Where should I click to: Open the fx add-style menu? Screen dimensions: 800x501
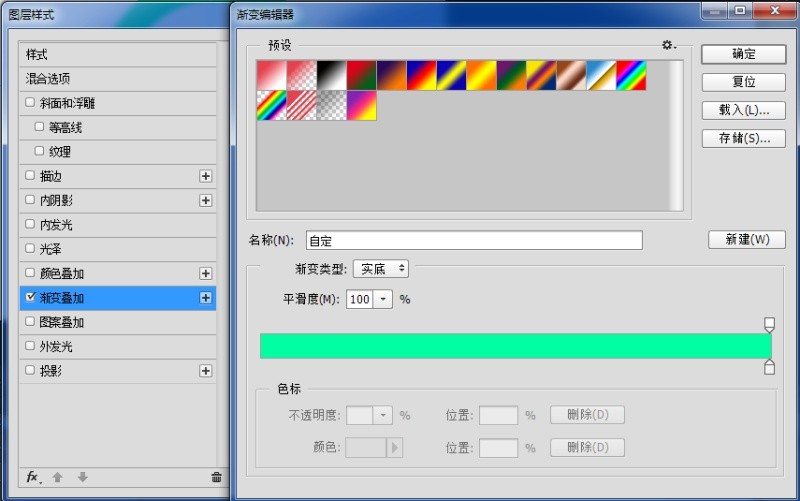(x=33, y=477)
